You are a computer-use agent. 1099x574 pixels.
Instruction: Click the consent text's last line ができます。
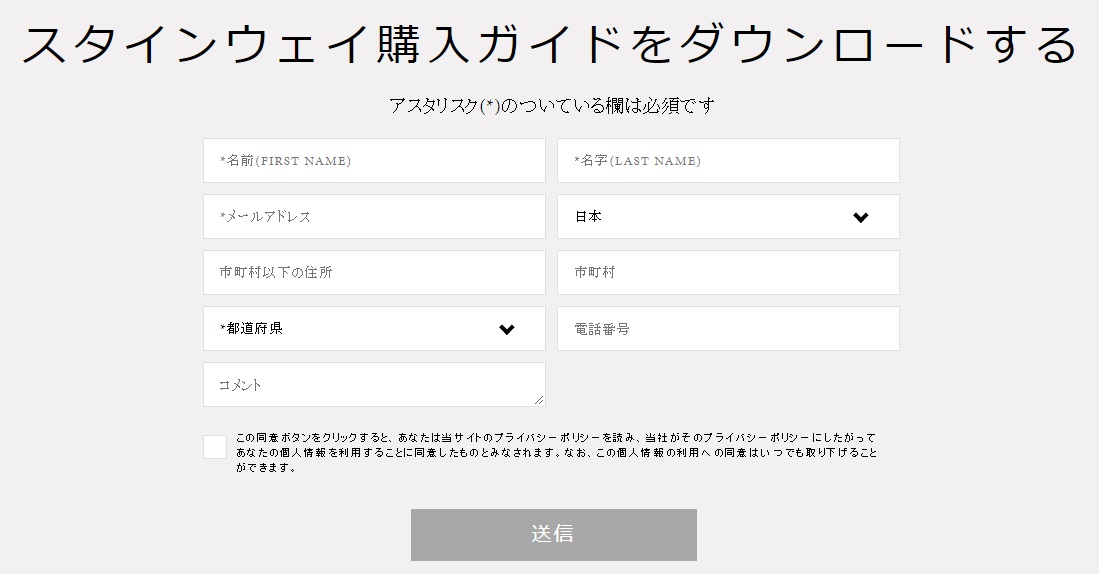pyautogui.click(x=266, y=467)
